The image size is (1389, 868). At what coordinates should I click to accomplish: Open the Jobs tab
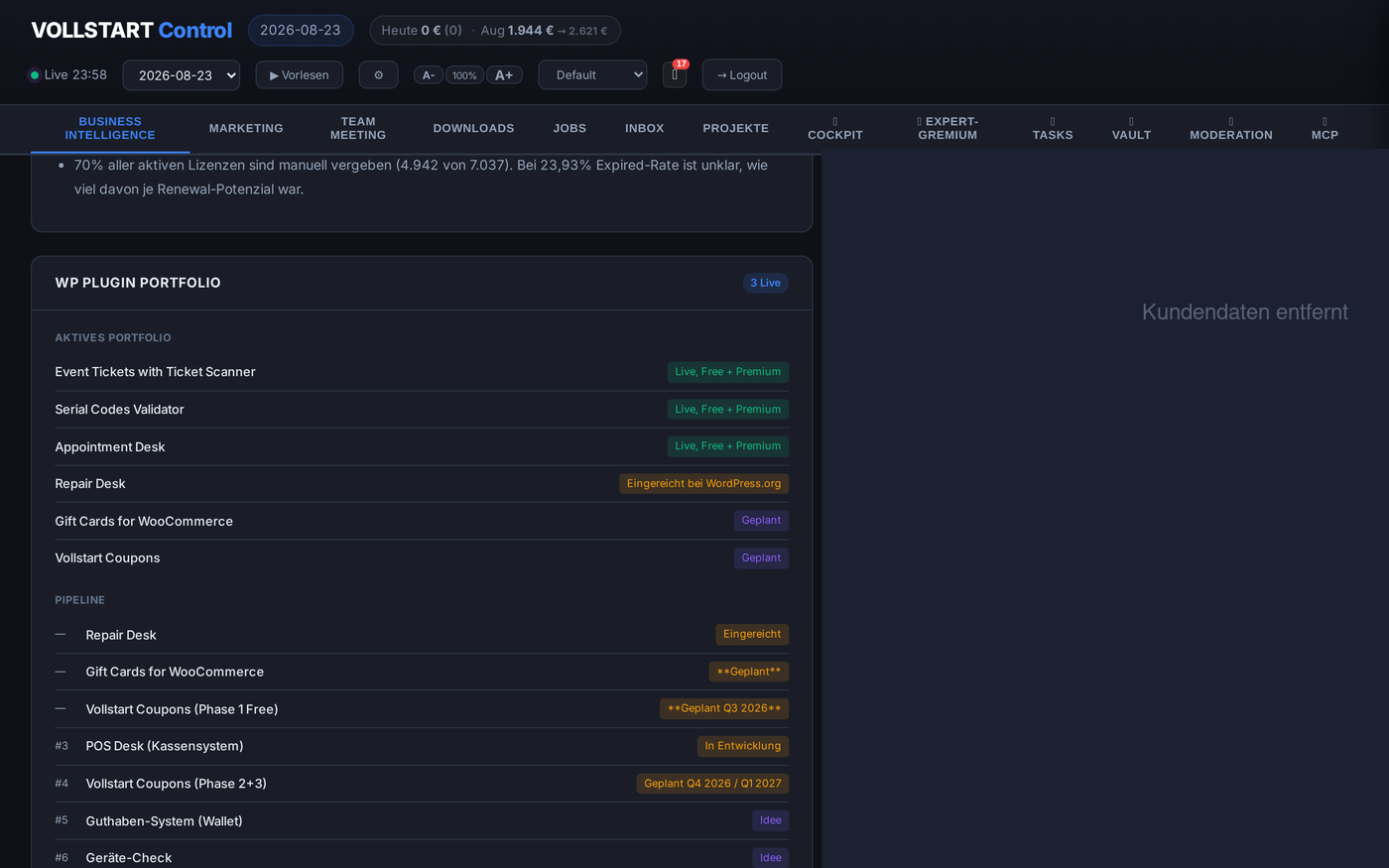(x=569, y=128)
